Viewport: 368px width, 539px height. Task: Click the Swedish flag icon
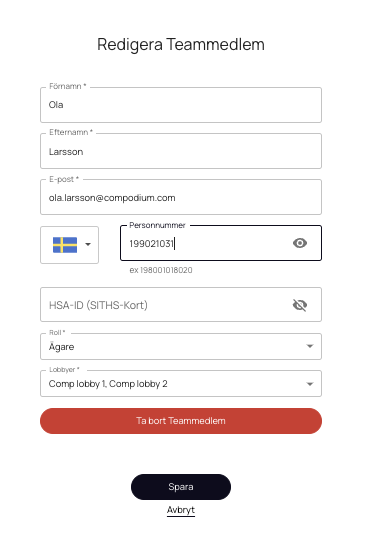click(65, 245)
